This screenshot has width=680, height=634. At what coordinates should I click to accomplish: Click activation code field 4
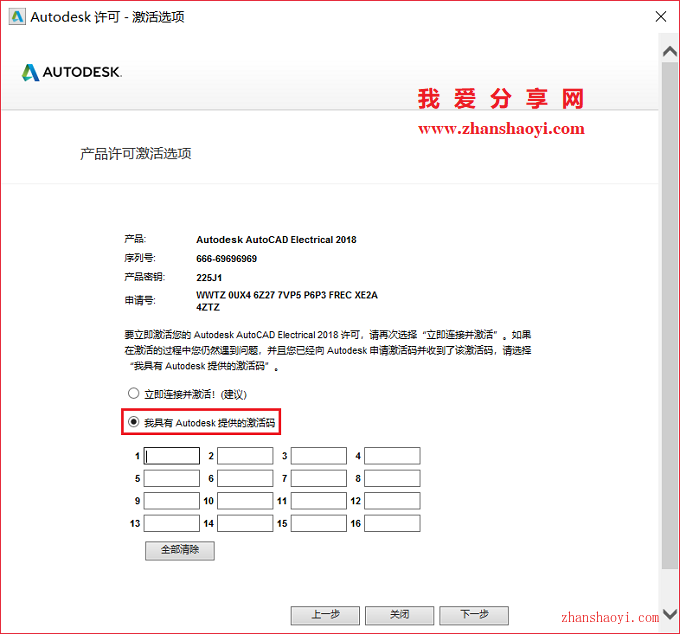[392, 456]
